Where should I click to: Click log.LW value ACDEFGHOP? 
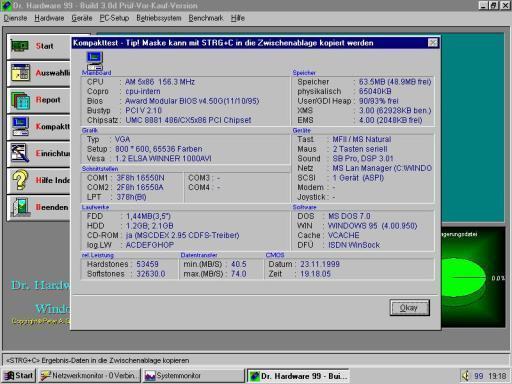click(x=150, y=245)
